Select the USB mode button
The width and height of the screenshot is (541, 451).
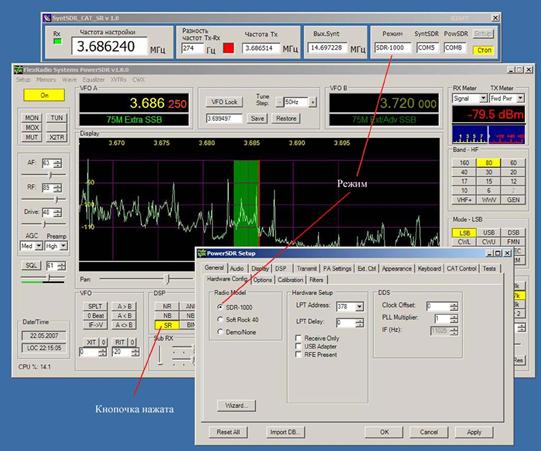point(489,233)
